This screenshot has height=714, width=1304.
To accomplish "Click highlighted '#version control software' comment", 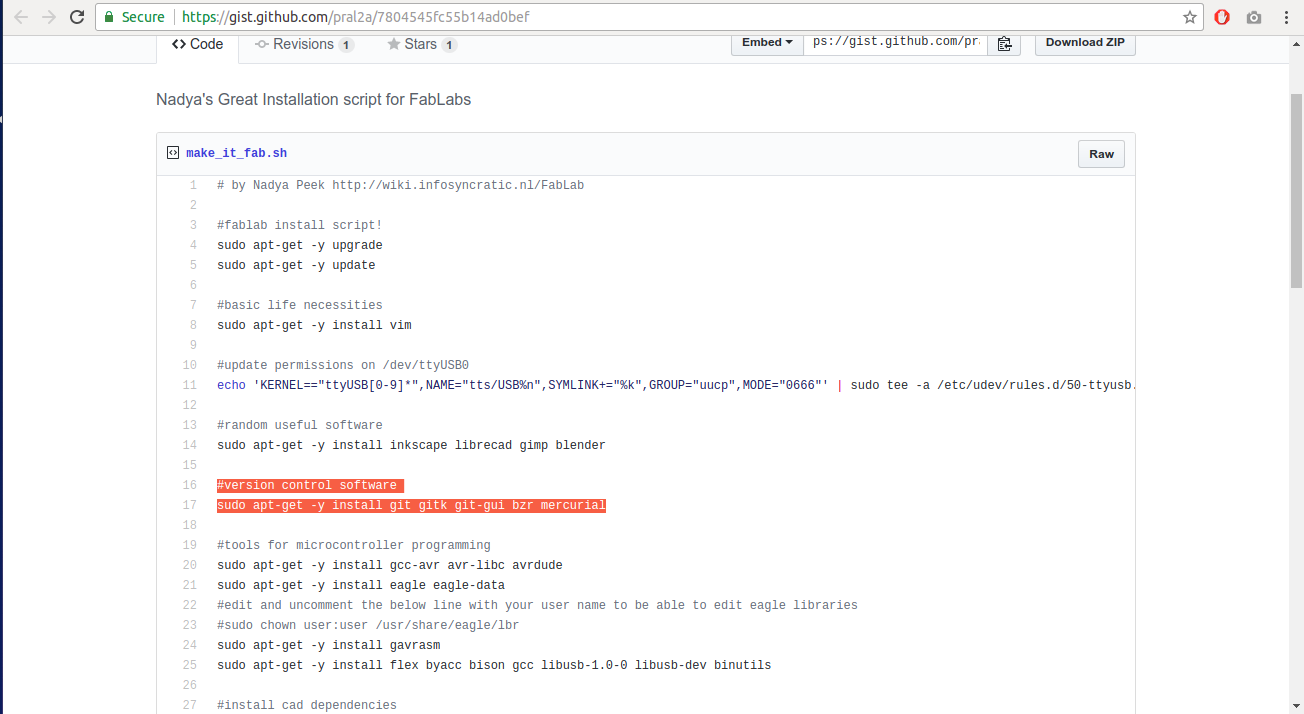I will coord(310,485).
